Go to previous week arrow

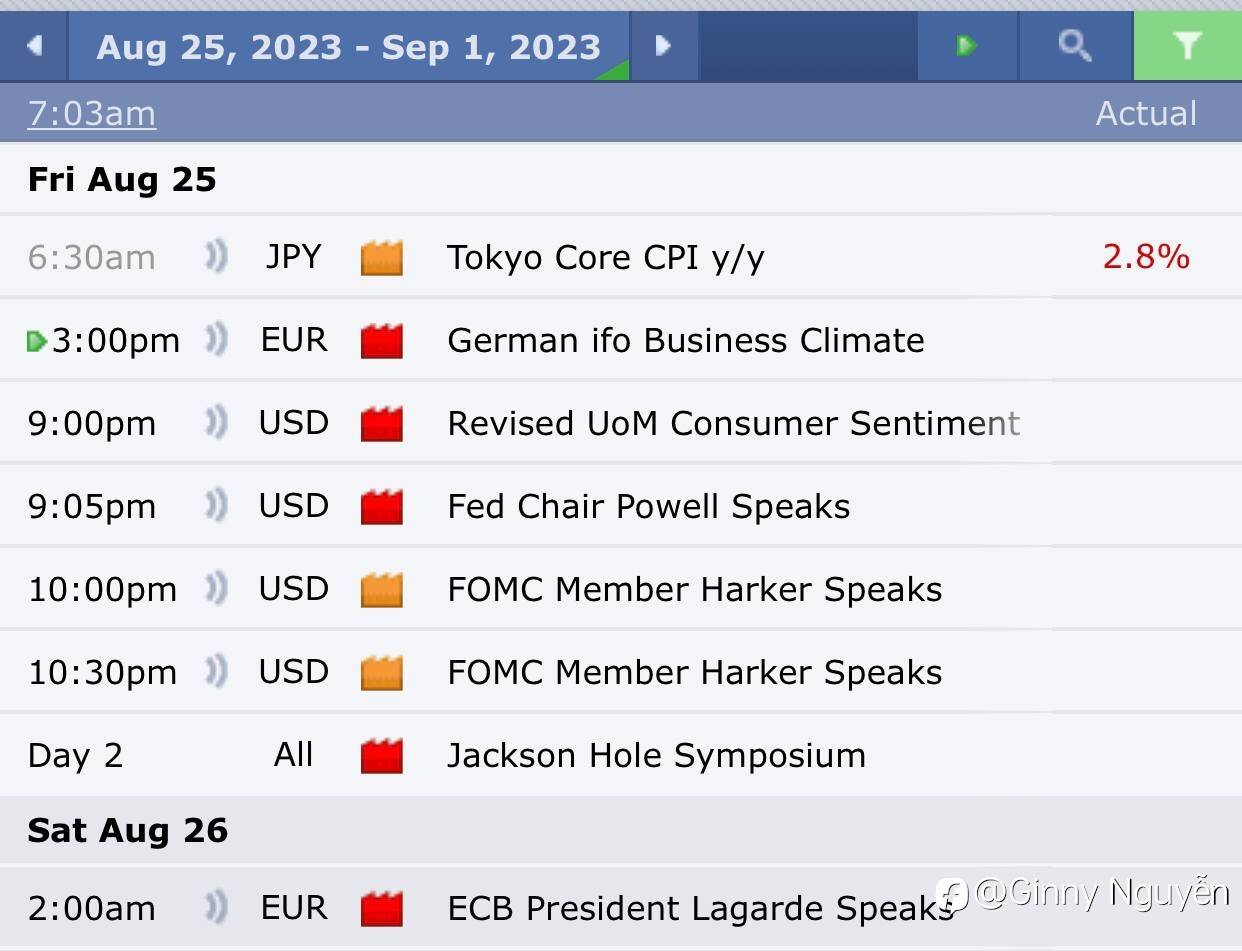click(x=35, y=46)
